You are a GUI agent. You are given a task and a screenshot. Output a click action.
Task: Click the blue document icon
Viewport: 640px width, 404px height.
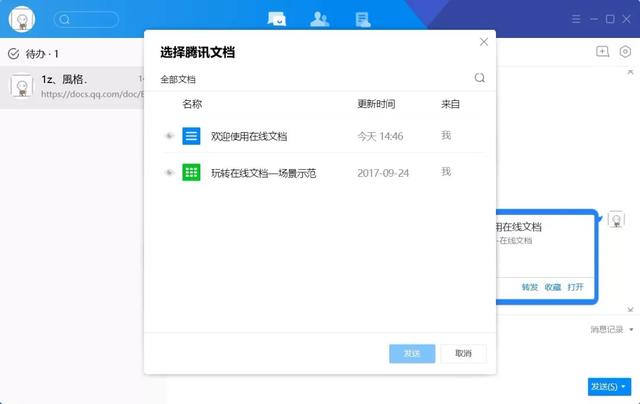[x=191, y=136]
